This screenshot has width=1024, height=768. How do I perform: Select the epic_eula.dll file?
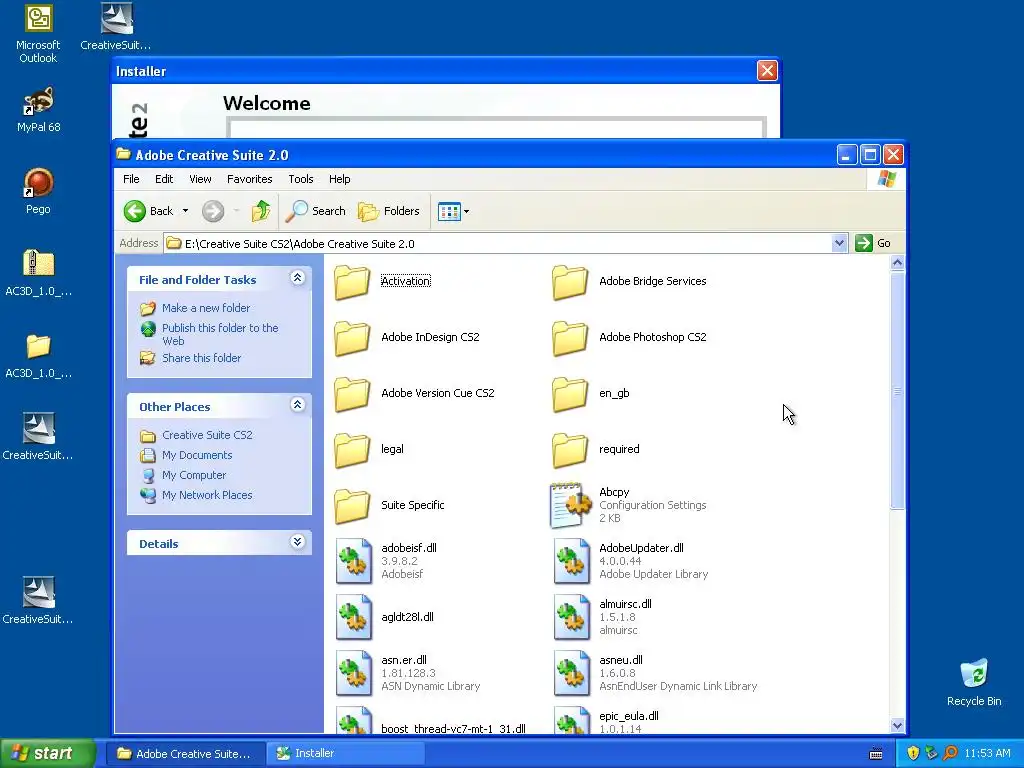(x=606, y=721)
